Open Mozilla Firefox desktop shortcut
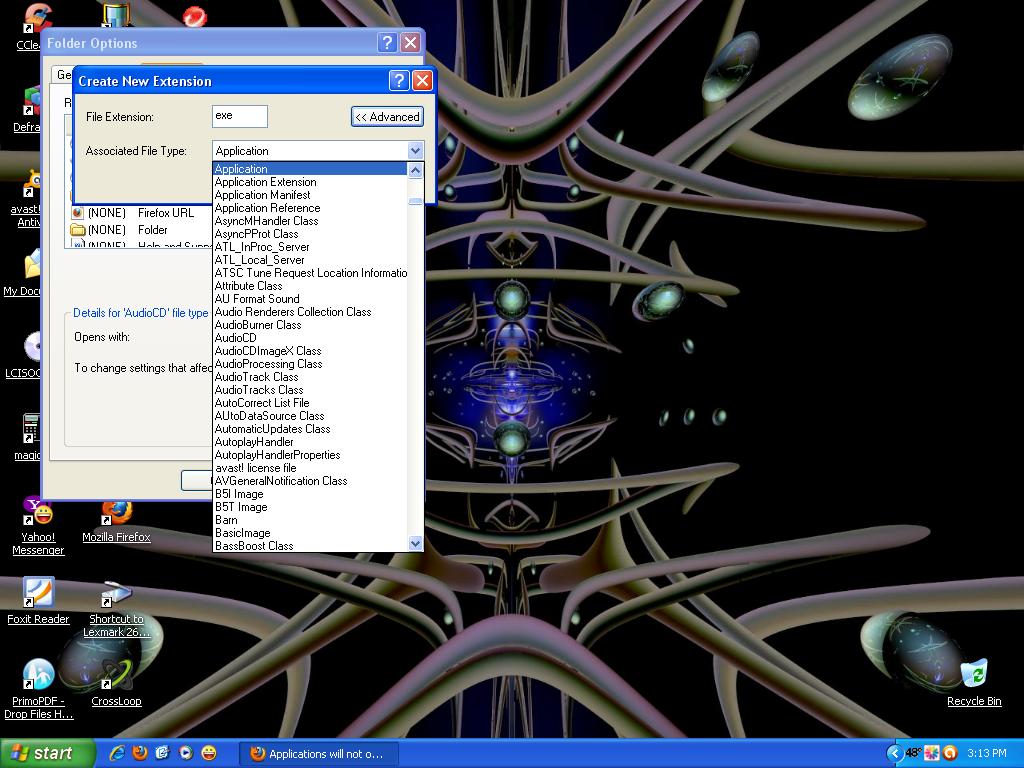This screenshot has width=1024, height=768. coord(116,522)
